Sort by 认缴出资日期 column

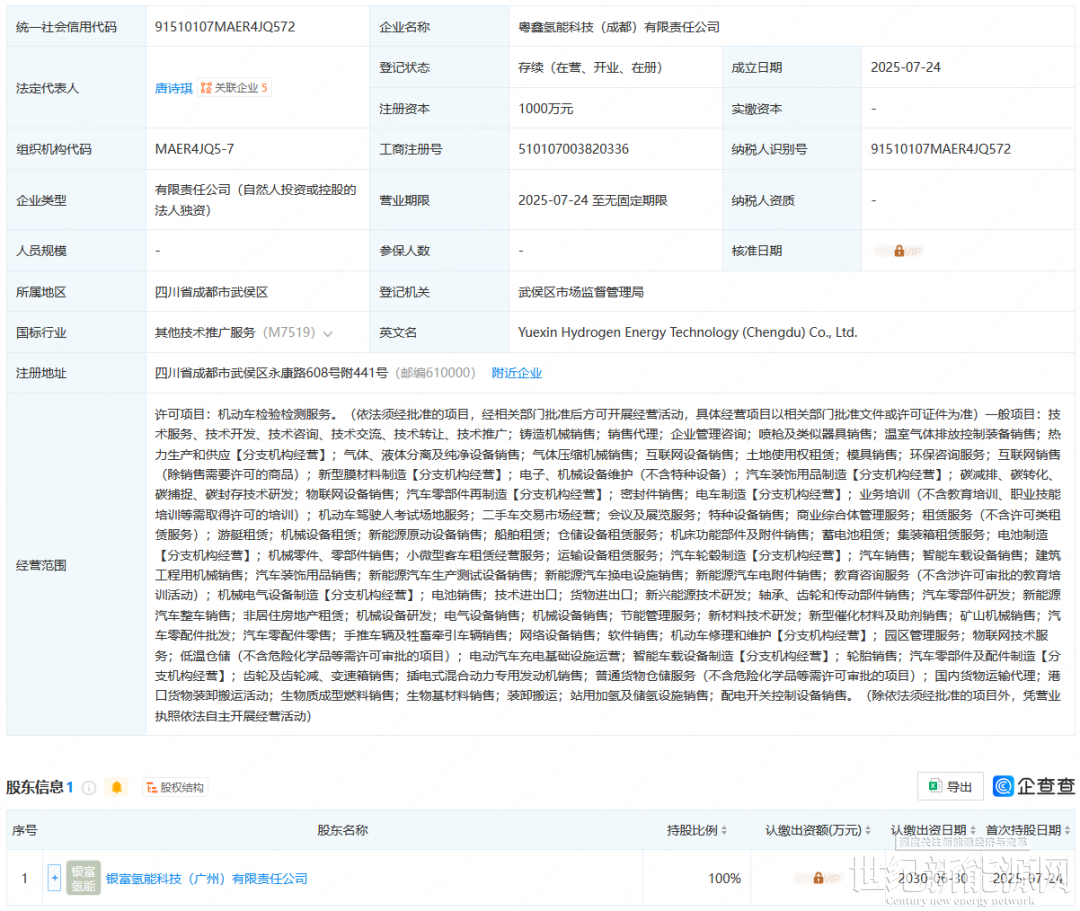click(x=973, y=830)
